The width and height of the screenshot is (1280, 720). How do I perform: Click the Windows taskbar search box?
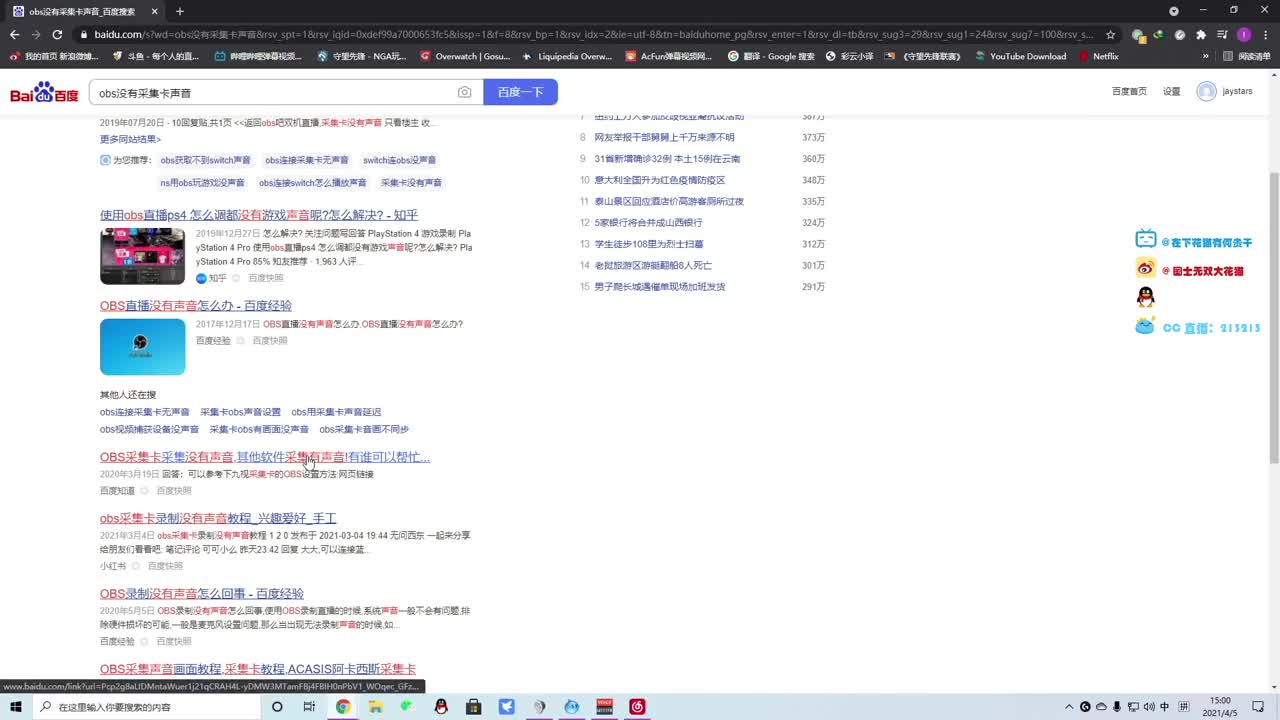[145, 707]
